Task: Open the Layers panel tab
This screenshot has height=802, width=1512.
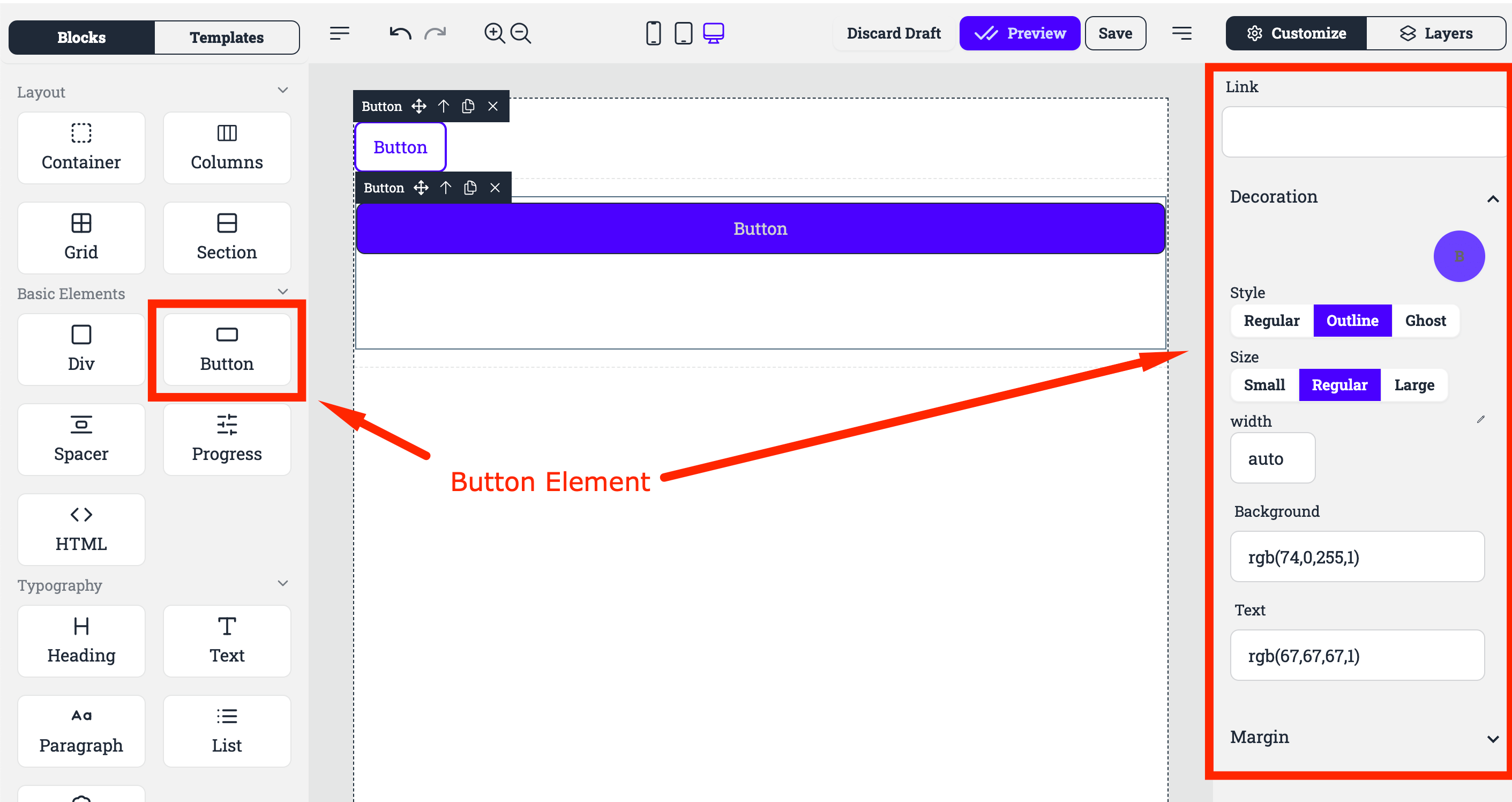Action: pyautogui.click(x=1436, y=33)
